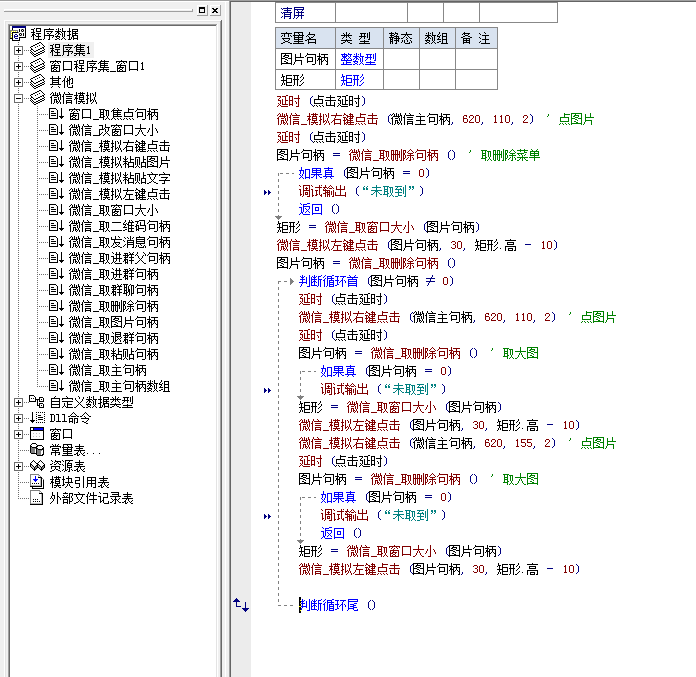Click the first 返回 () statement

(319, 209)
